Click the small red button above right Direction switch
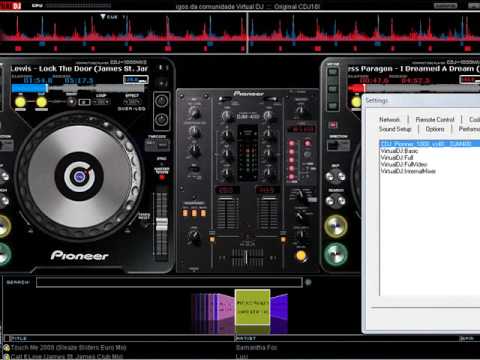Image resolution: width=480 pixels, height=360 pixels. pyautogui.click(x=333, y=125)
